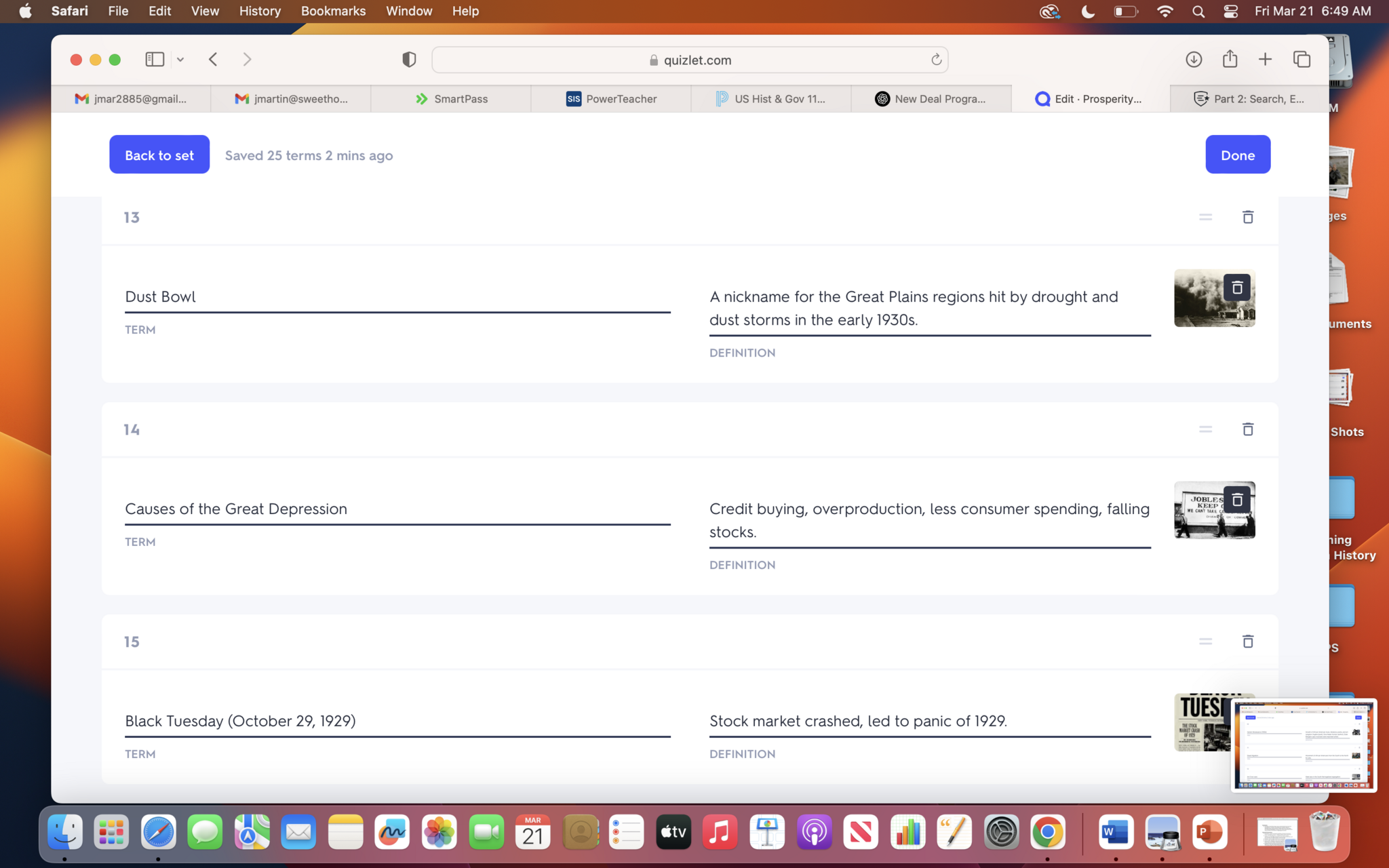The image size is (1389, 868).
Task: Open Control Center toggles in menu bar
Action: coord(1230,12)
